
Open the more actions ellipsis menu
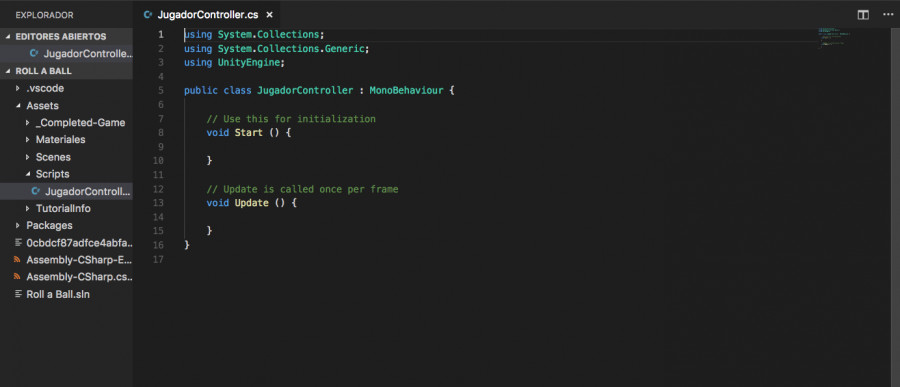tap(887, 15)
